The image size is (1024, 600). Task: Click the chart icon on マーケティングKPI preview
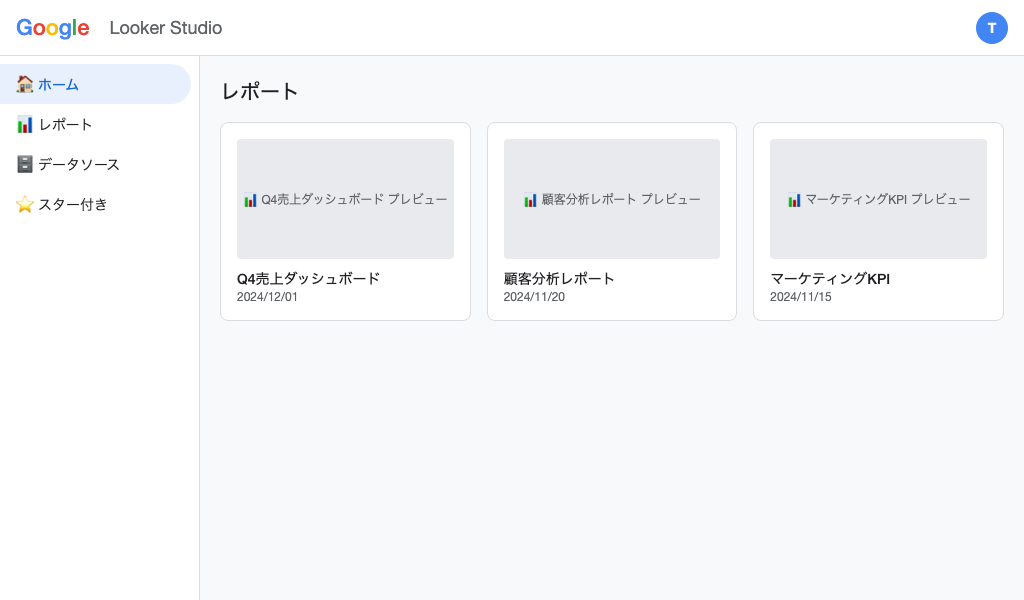click(x=796, y=199)
